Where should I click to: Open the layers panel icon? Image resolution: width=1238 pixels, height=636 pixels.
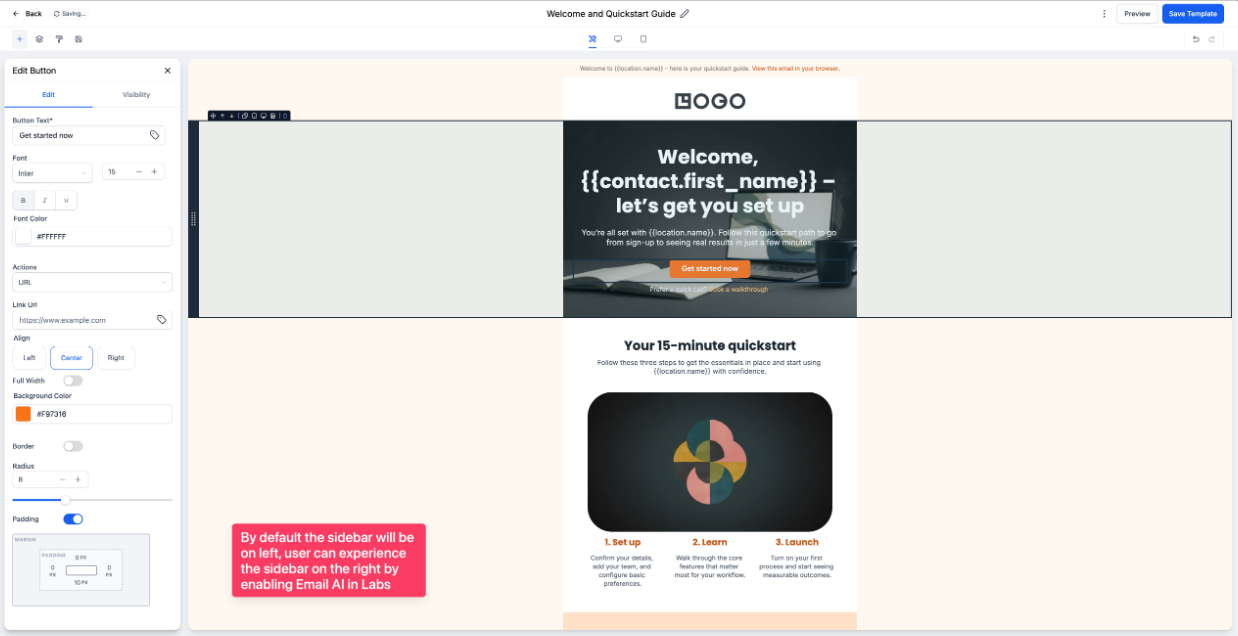point(39,39)
